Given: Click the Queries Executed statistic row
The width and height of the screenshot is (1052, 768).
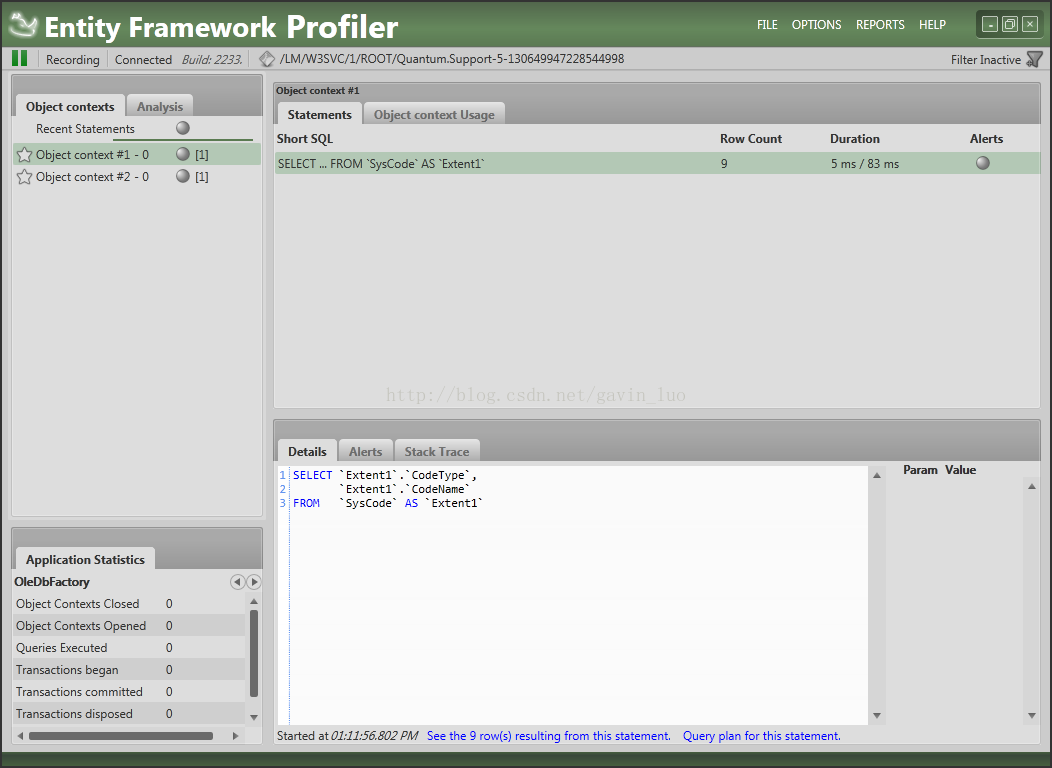Looking at the screenshot, I should 129,648.
